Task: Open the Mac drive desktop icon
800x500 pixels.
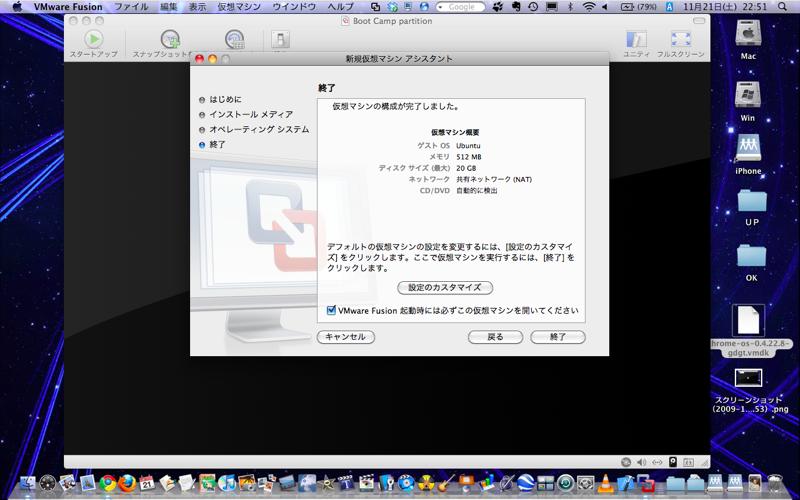Action: [748, 35]
